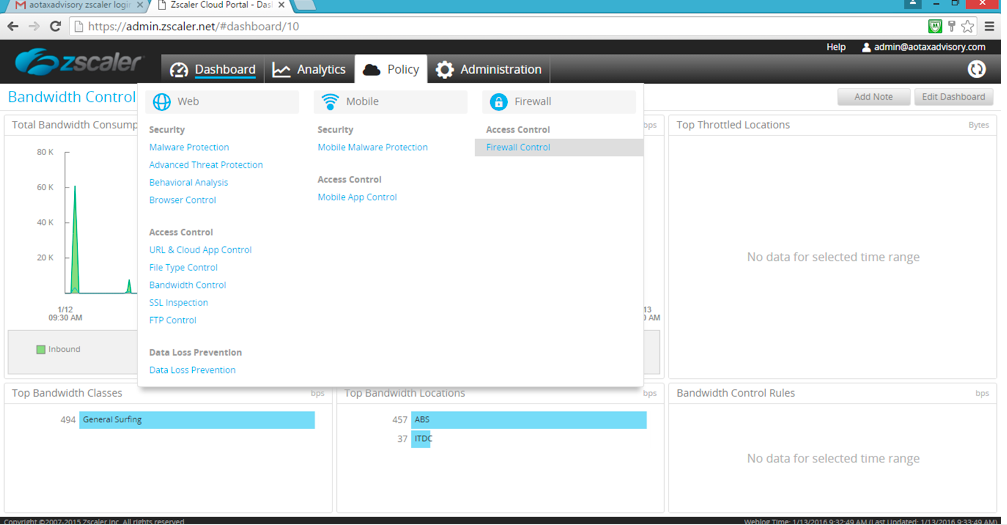Open the Policy menu

(390, 69)
